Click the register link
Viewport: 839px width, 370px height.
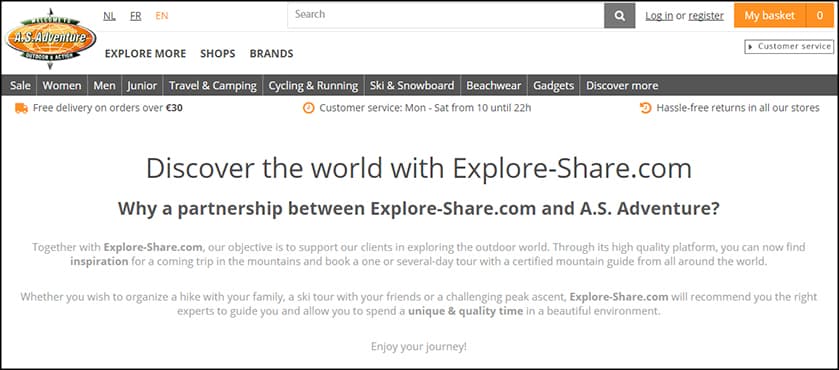[706, 16]
